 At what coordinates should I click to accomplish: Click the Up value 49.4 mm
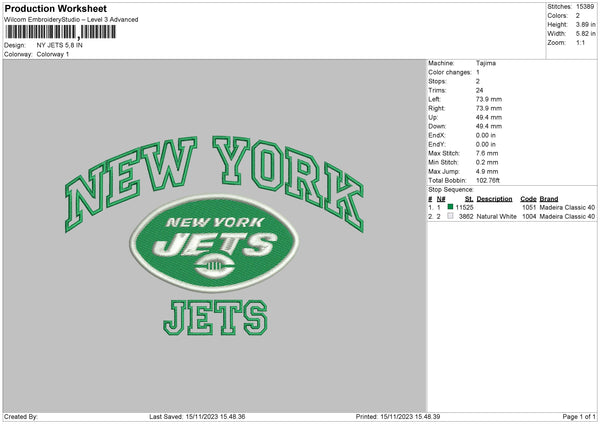(489, 117)
